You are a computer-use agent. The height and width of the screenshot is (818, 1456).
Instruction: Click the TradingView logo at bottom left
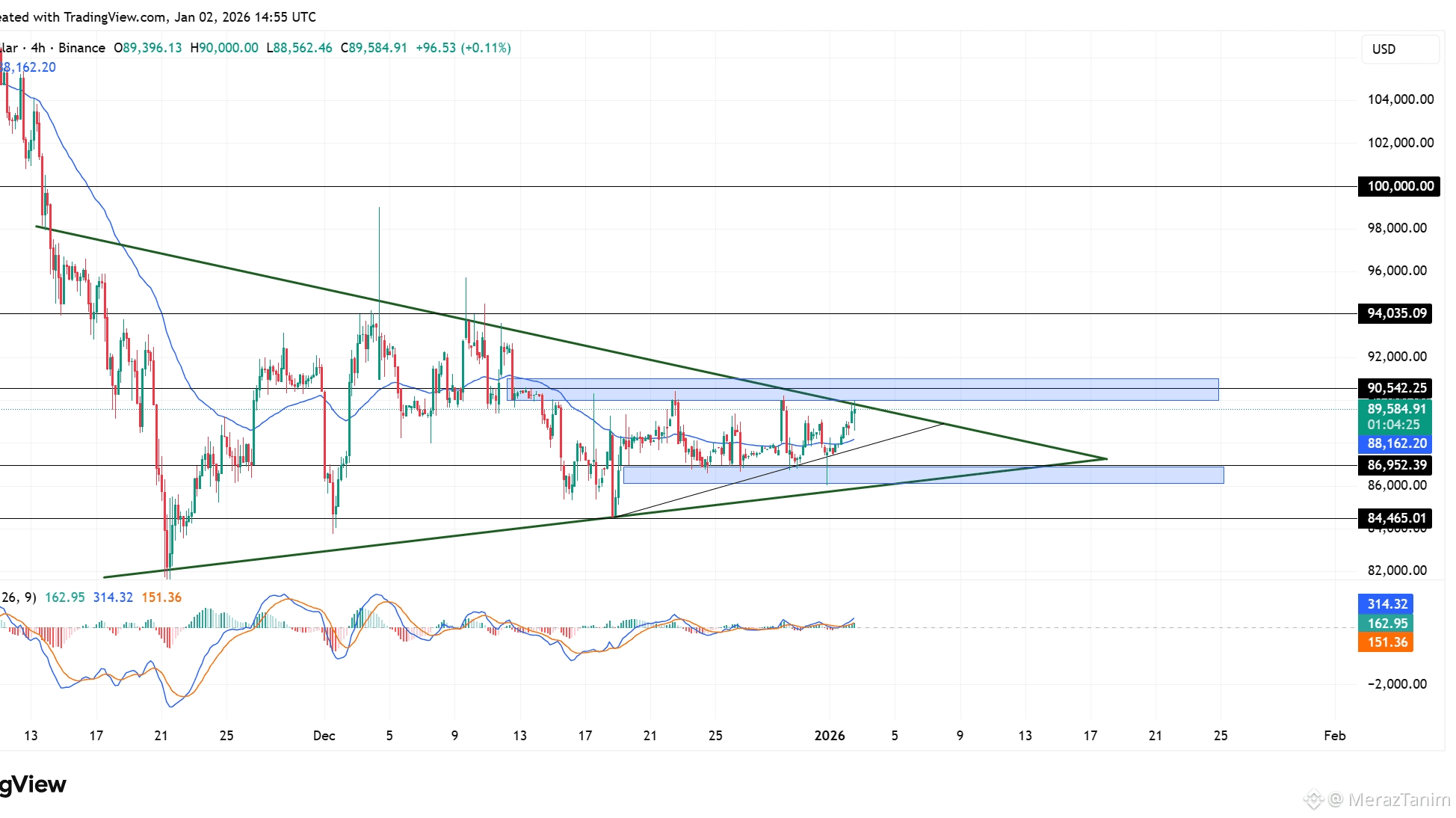(x=32, y=784)
